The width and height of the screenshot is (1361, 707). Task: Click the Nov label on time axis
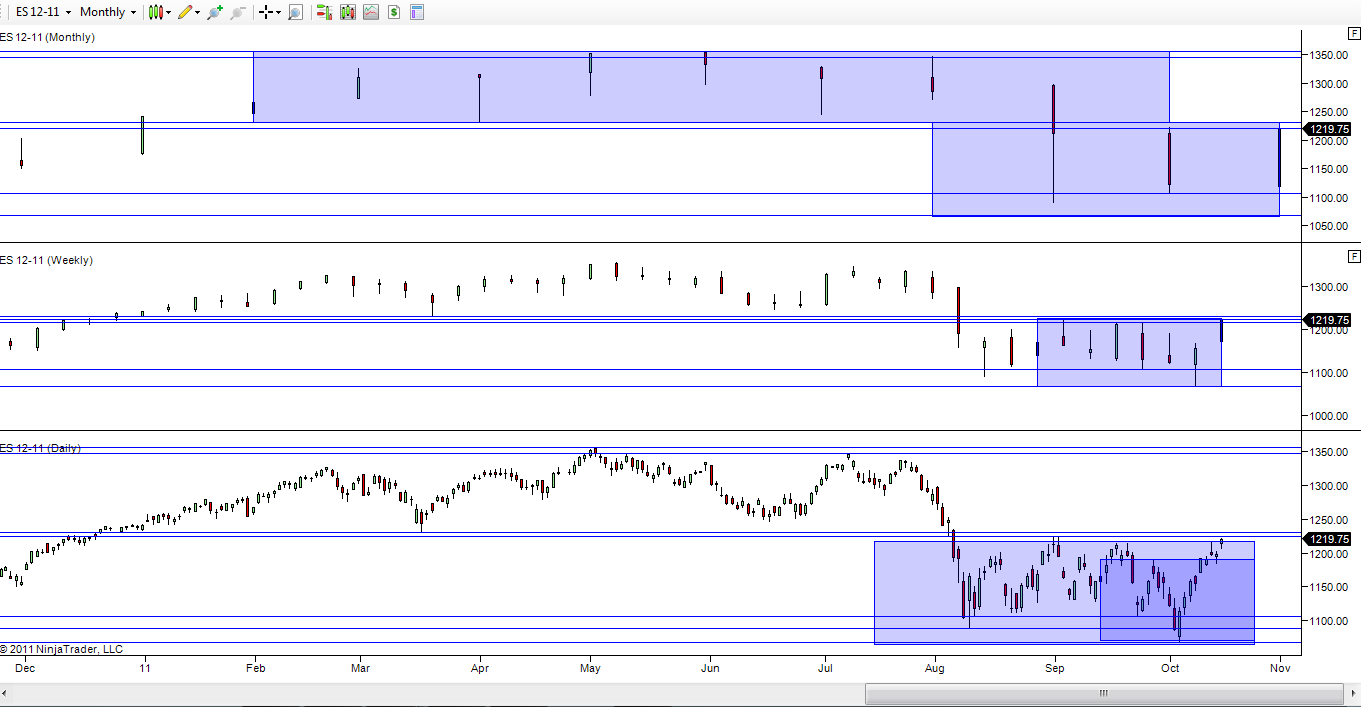(x=1282, y=667)
